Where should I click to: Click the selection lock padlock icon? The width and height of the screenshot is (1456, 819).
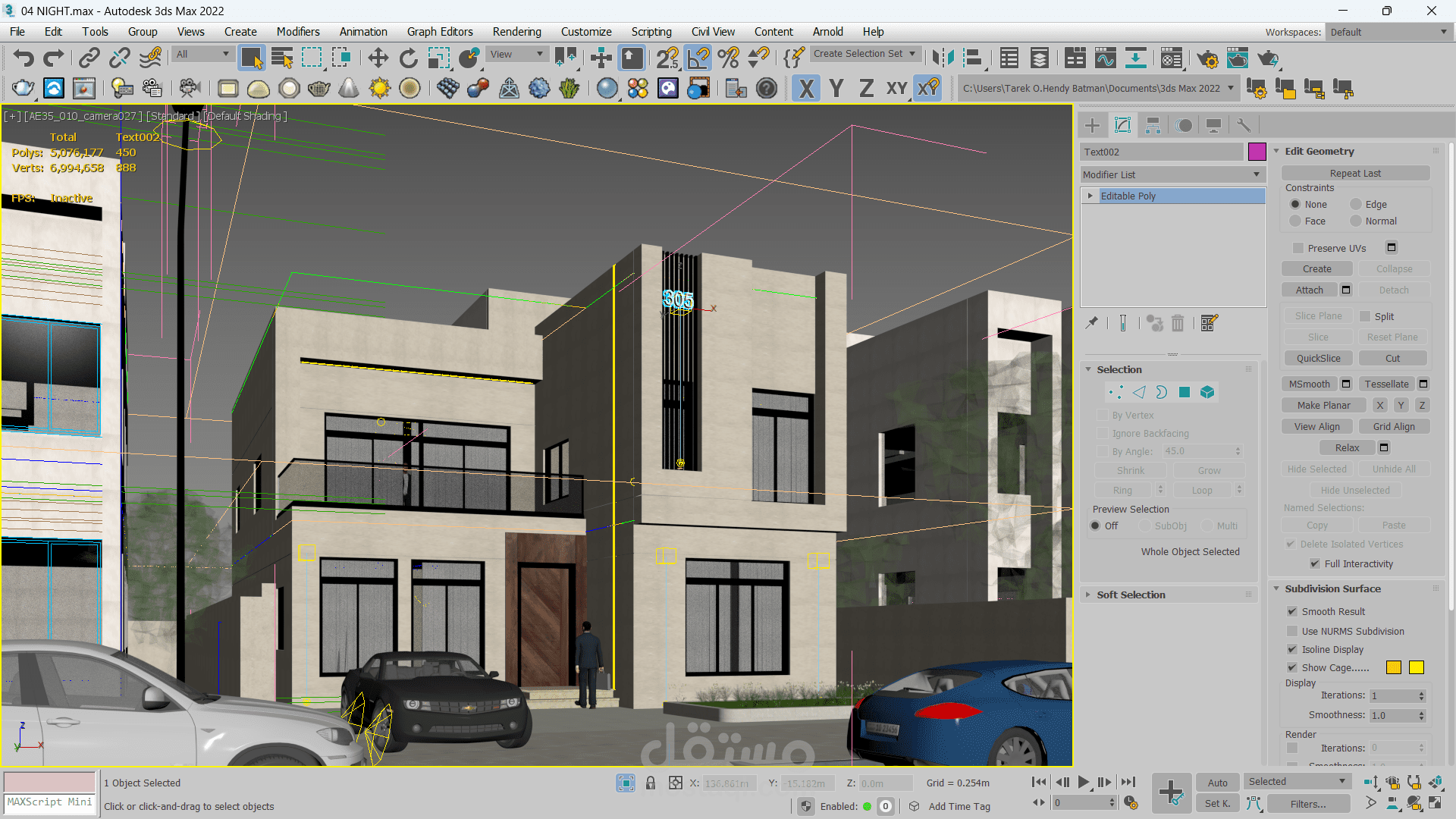click(x=650, y=783)
